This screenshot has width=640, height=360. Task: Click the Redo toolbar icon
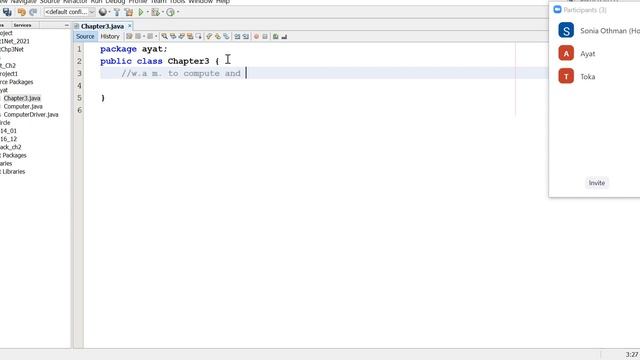(33, 12)
